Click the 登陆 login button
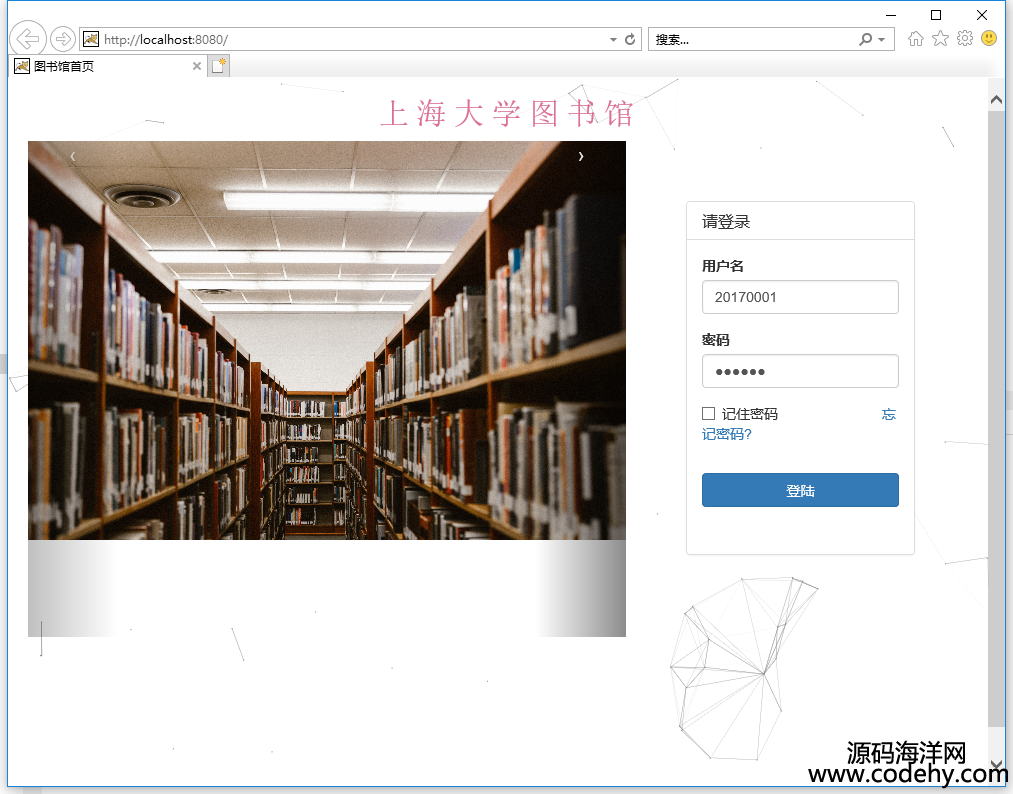The height and width of the screenshot is (794, 1013). (800, 490)
